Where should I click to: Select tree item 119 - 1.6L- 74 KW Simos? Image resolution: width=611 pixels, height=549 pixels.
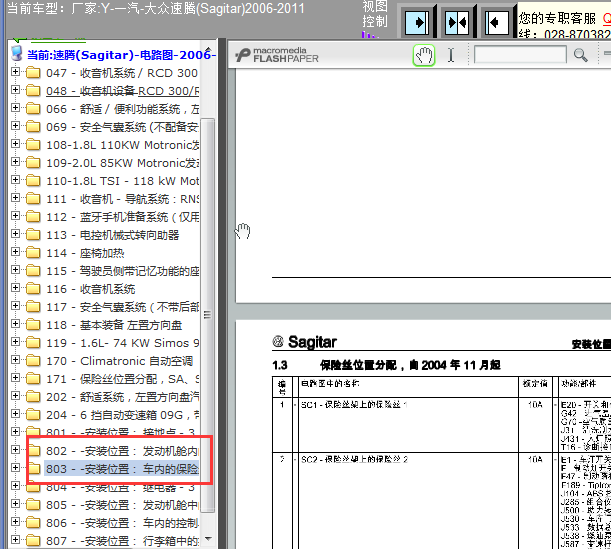[122, 343]
